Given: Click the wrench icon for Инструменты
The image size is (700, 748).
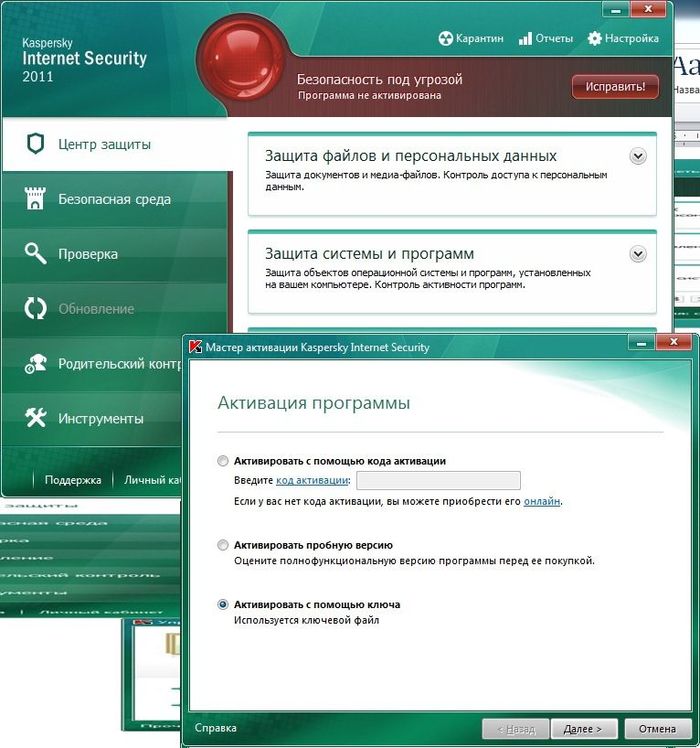Looking at the screenshot, I should pos(35,418).
